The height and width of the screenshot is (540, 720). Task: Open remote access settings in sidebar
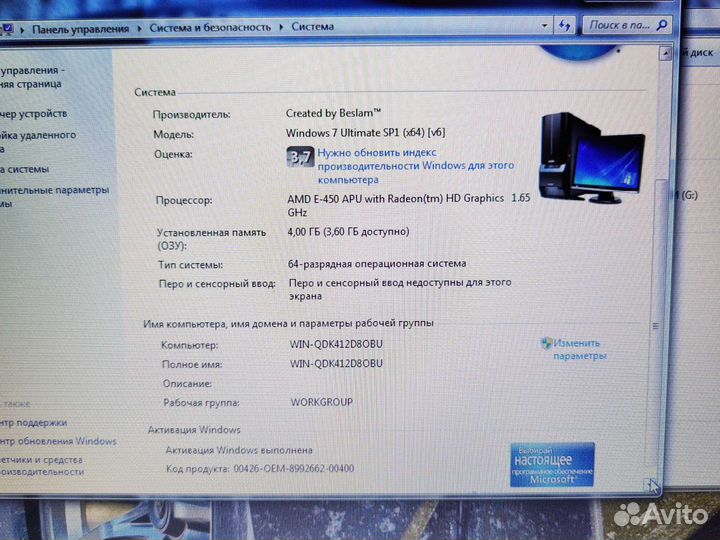click(x=38, y=141)
